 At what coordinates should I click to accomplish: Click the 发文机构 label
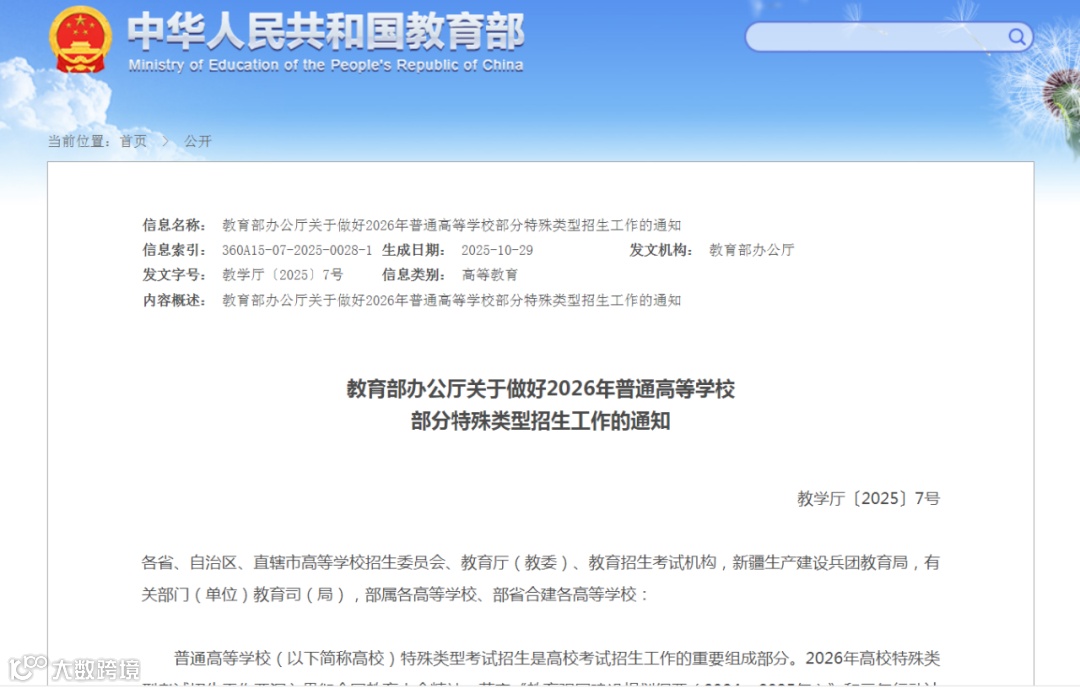click(x=661, y=250)
